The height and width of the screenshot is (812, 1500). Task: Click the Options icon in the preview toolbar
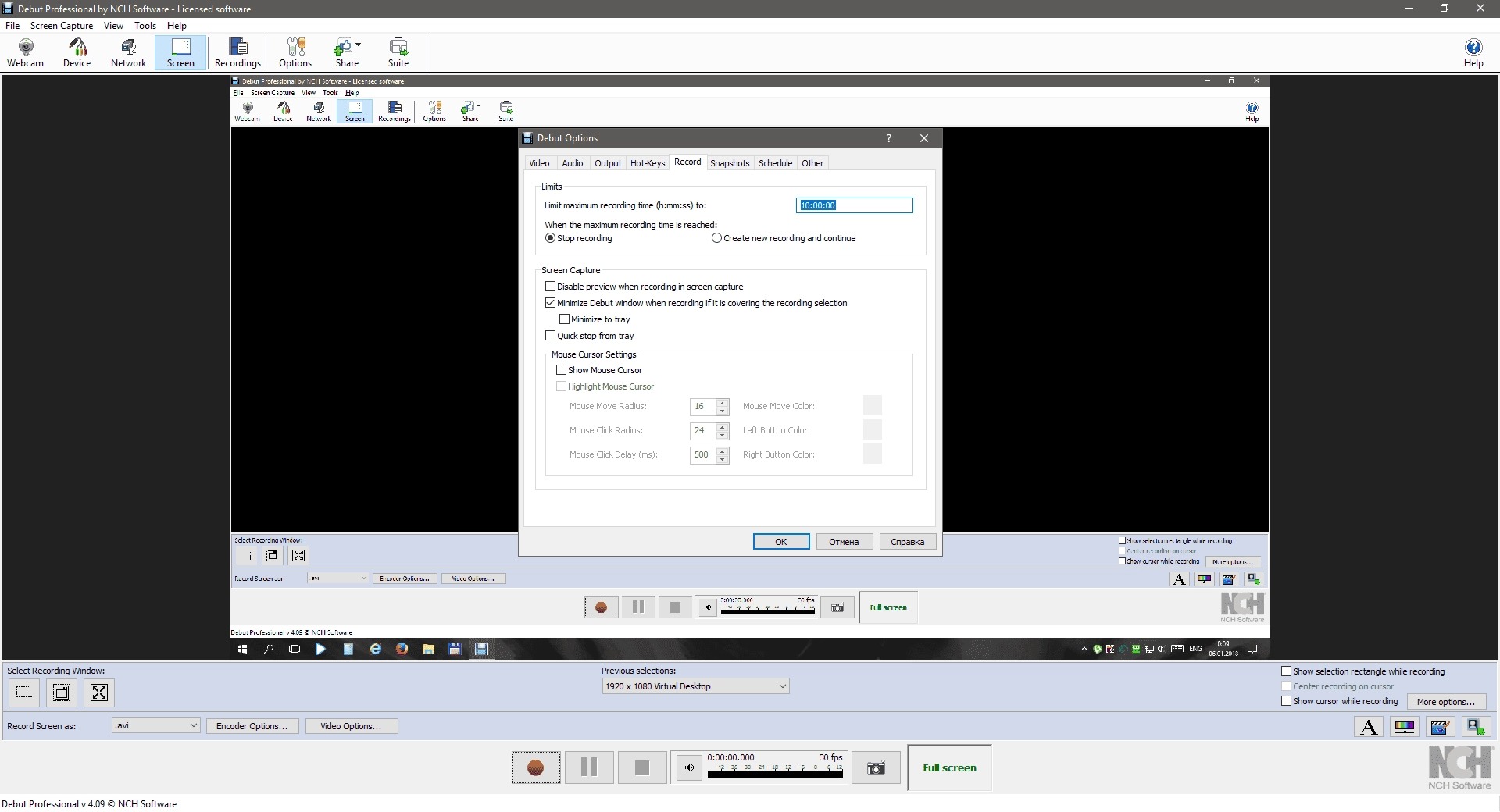tap(434, 111)
